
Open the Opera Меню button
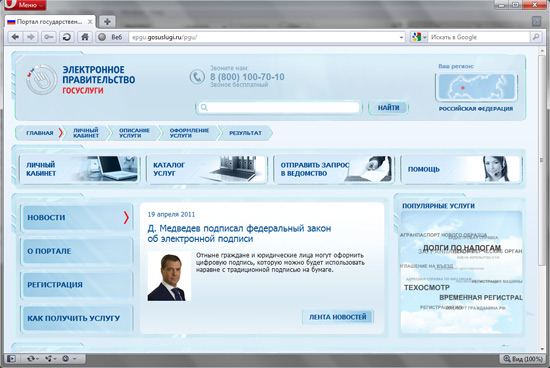tap(25, 5)
